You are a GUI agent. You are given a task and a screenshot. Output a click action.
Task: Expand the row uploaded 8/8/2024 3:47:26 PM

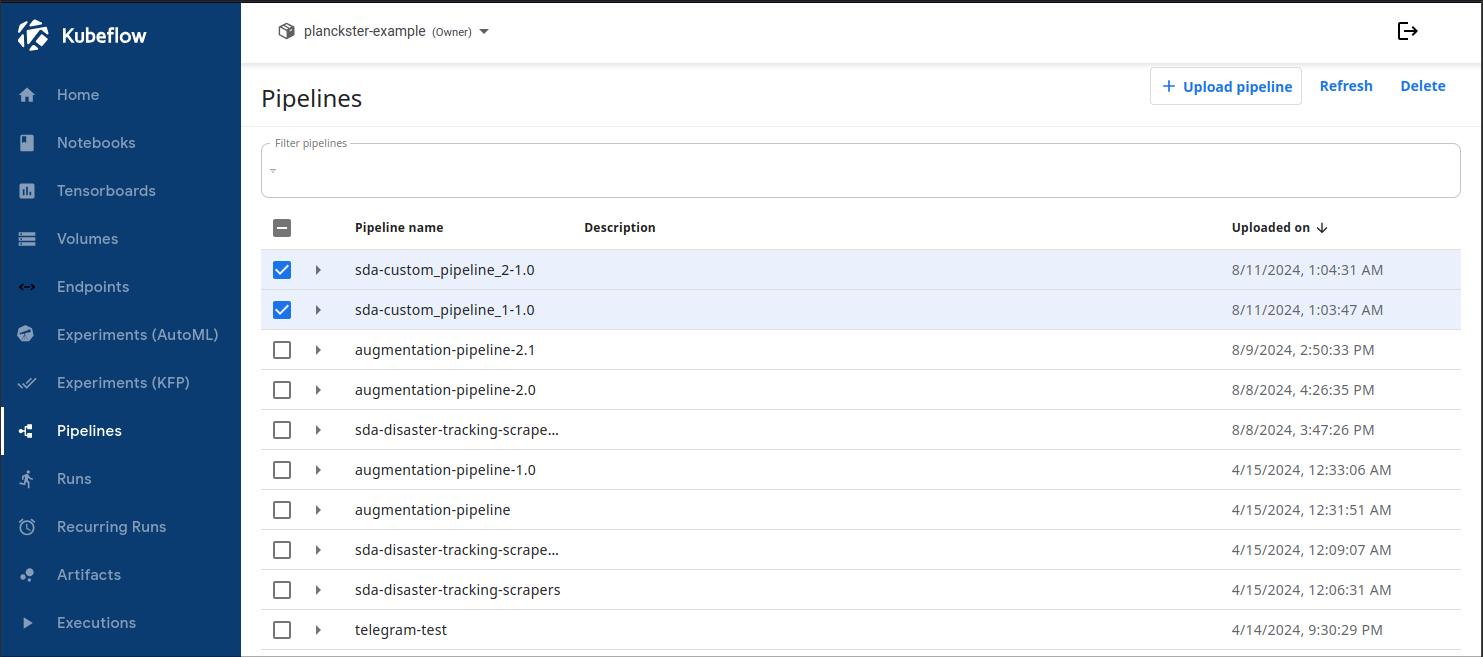[x=318, y=430]
